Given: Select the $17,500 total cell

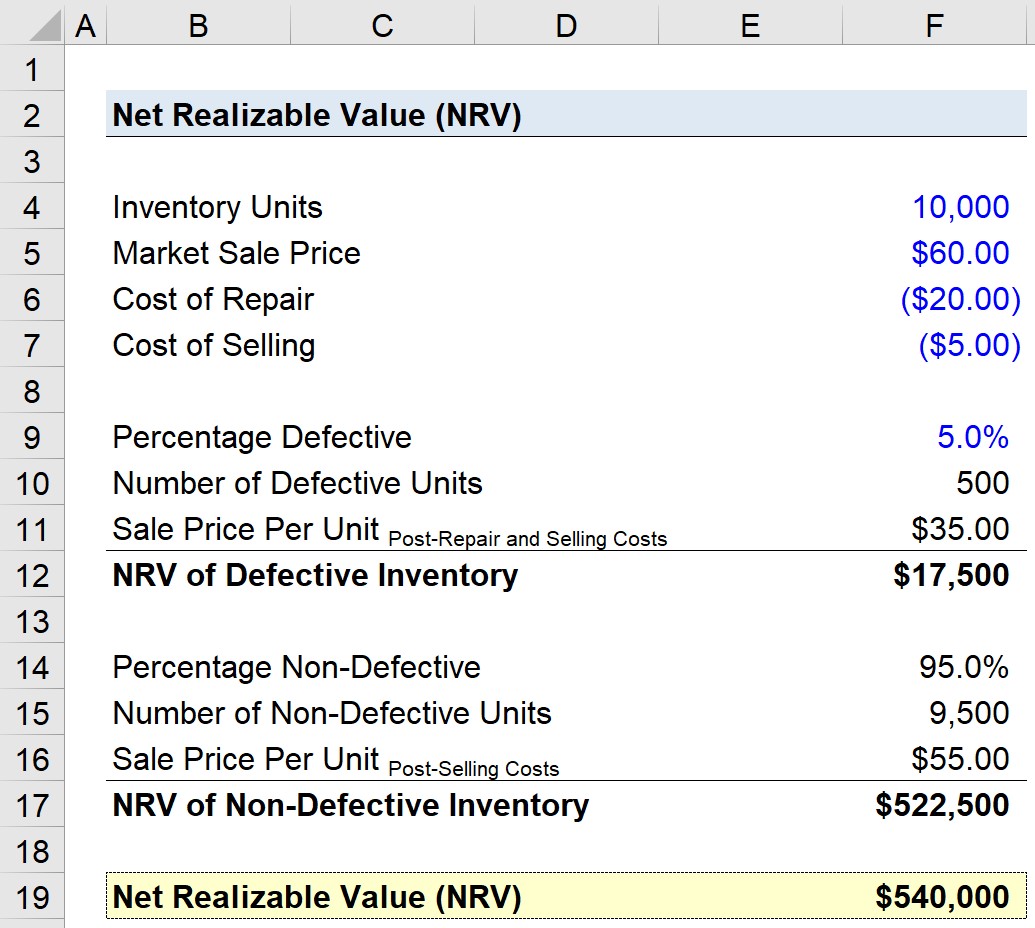Looking at the screenshot, I should (x=951, y=575).
